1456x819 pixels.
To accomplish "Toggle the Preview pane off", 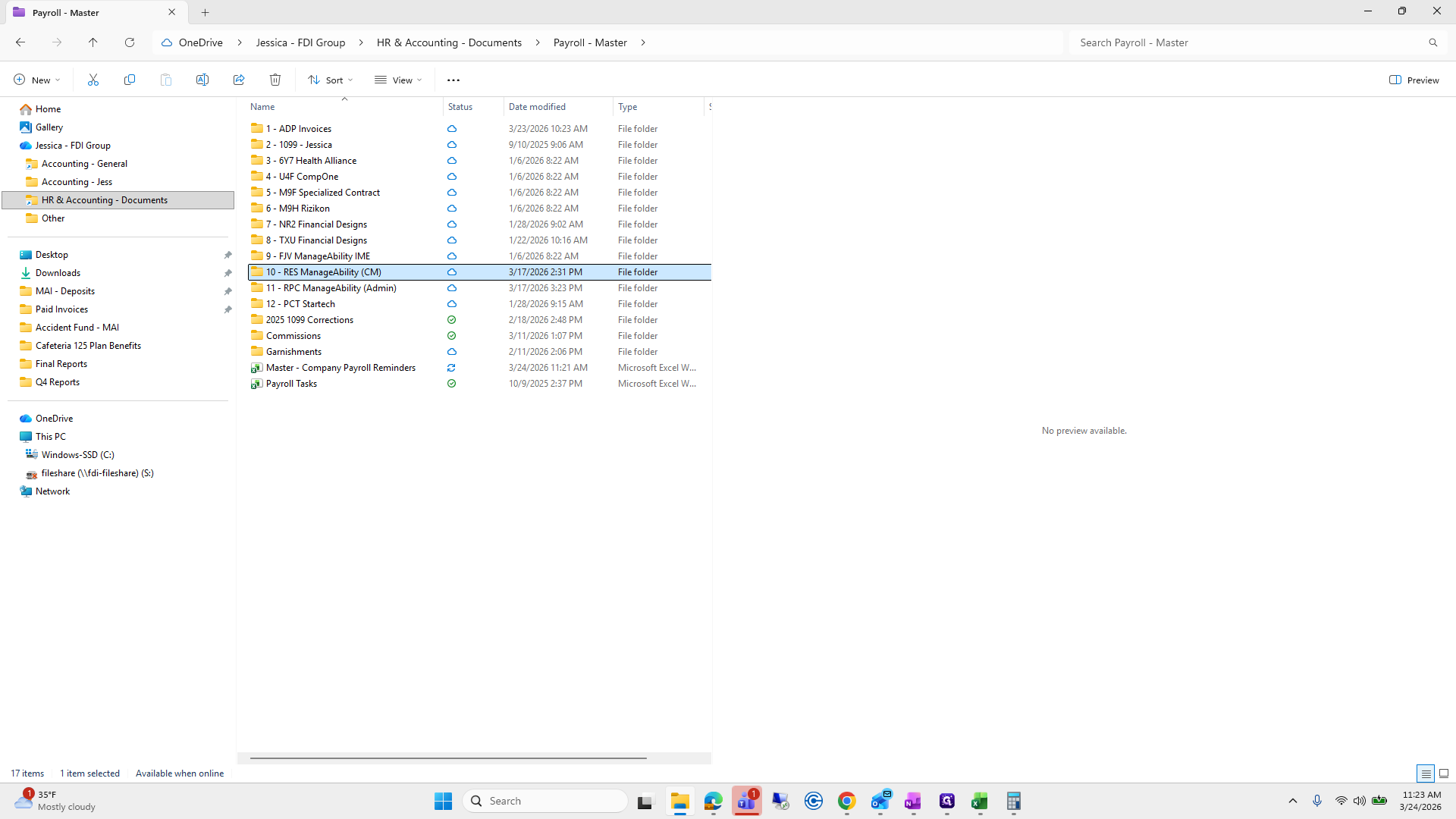I will coord(1414,80).
